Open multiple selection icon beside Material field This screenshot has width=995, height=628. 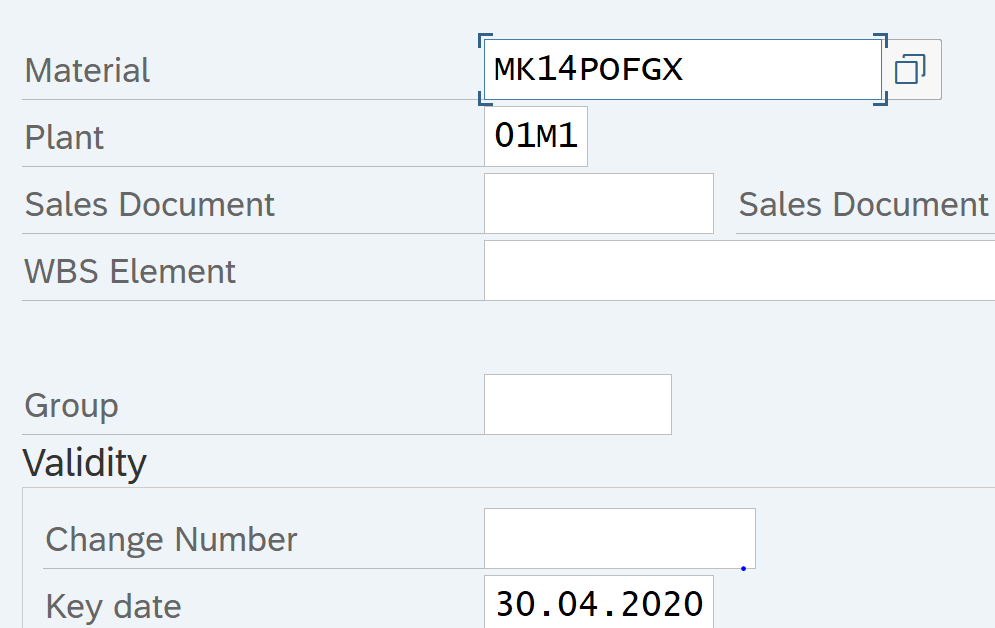[910, 70]
